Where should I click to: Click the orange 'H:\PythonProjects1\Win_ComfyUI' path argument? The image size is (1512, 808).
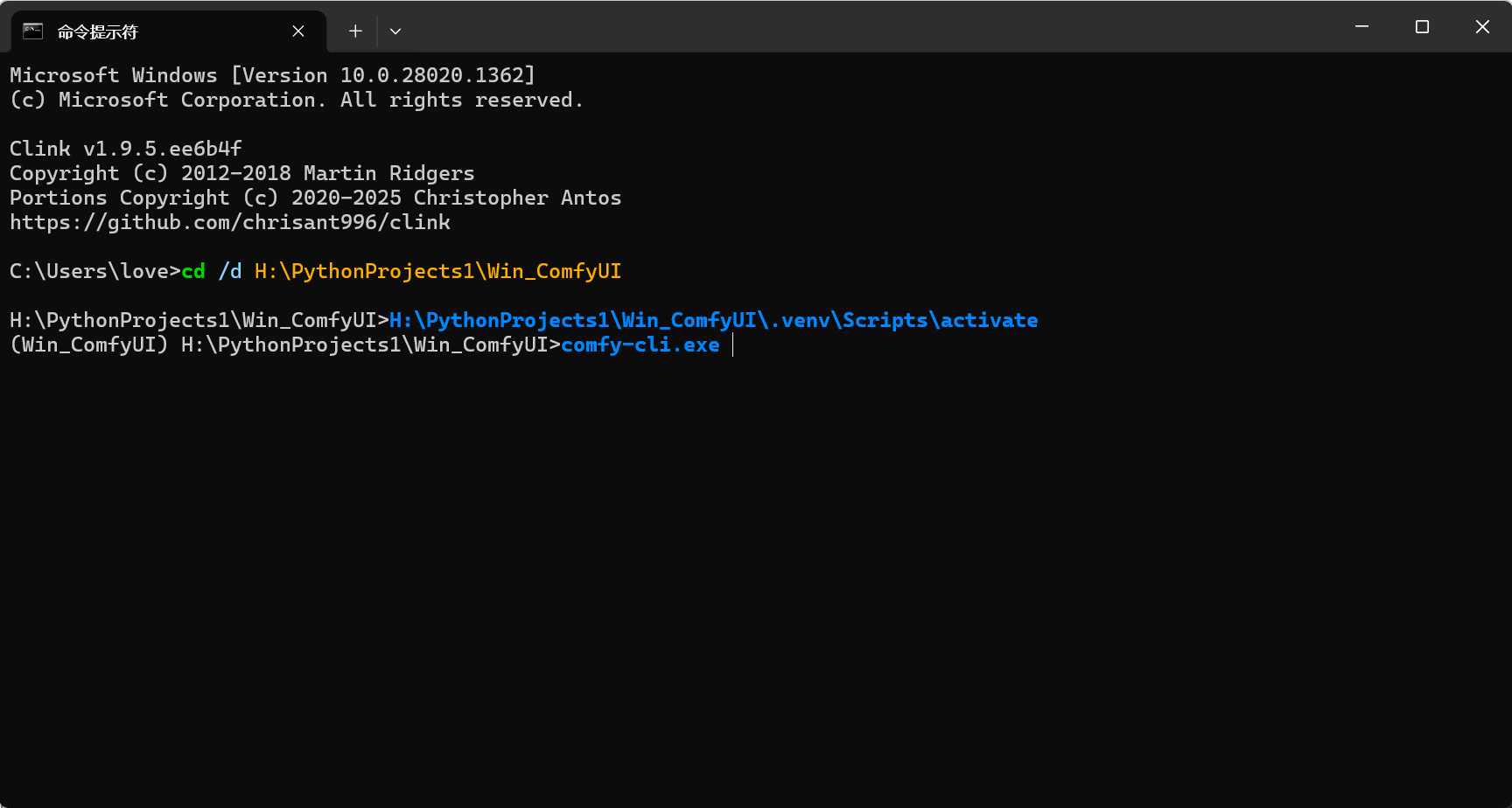pos(438,271)
